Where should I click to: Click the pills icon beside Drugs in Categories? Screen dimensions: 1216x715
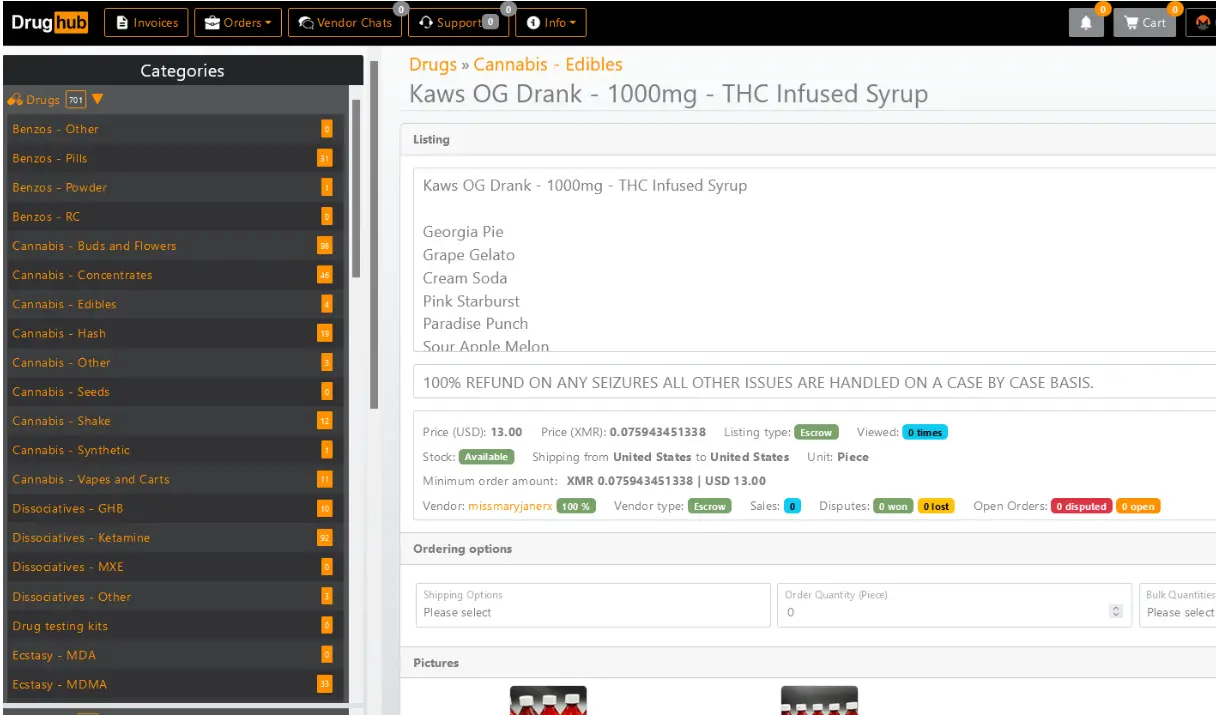pyautogui.click(x=15, y=100)
